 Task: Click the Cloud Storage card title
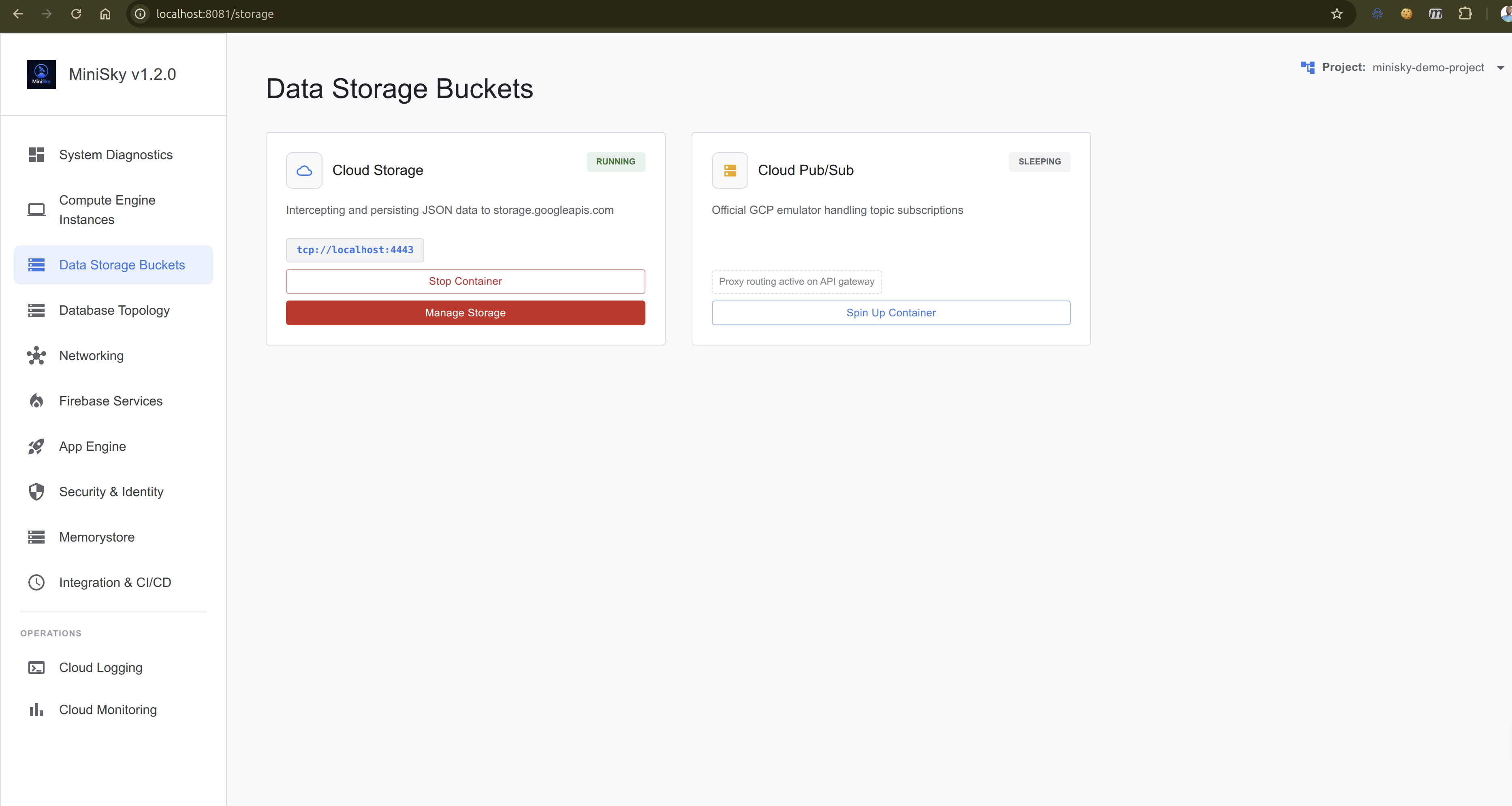coord(378,171)
